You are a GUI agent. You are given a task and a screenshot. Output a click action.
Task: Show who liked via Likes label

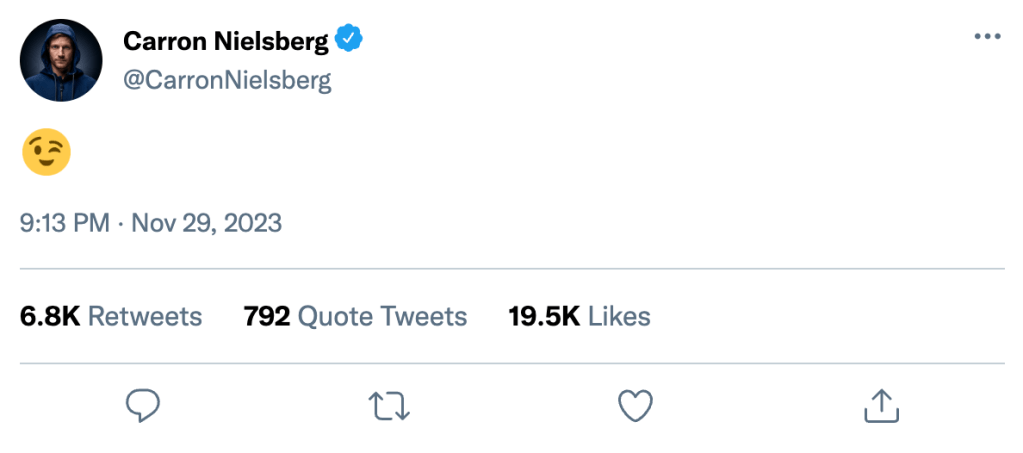[619, 317]
